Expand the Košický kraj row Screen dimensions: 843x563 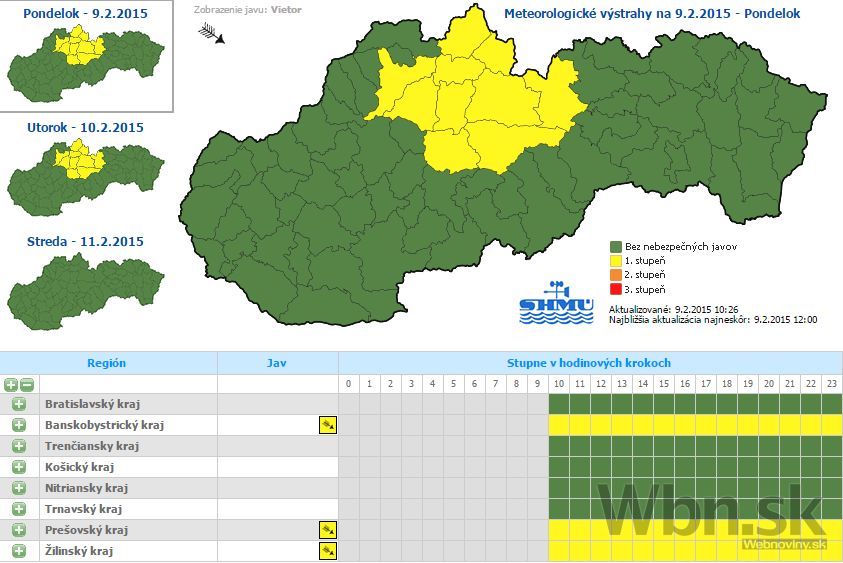tap(19, 467)
